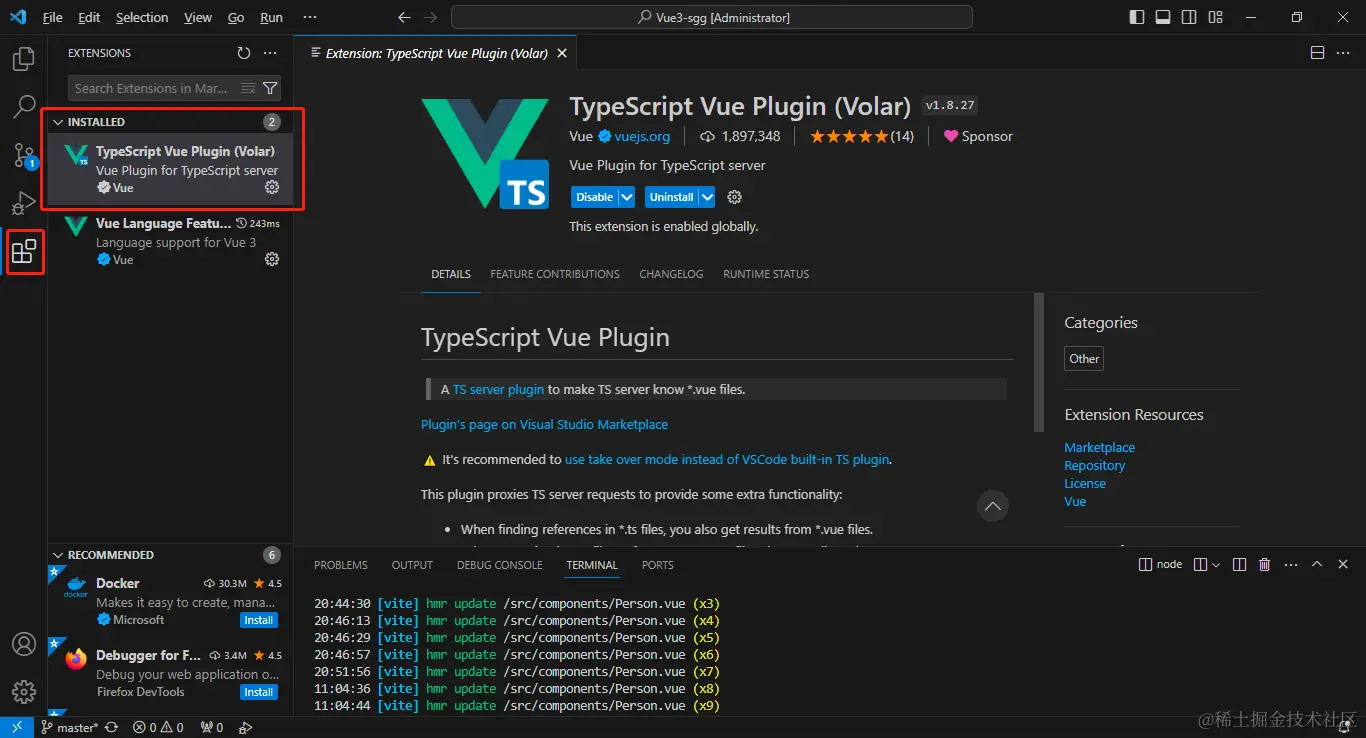Open the Disable button dropdown arrow
The image size is (1366, 738).
(626, 197)
